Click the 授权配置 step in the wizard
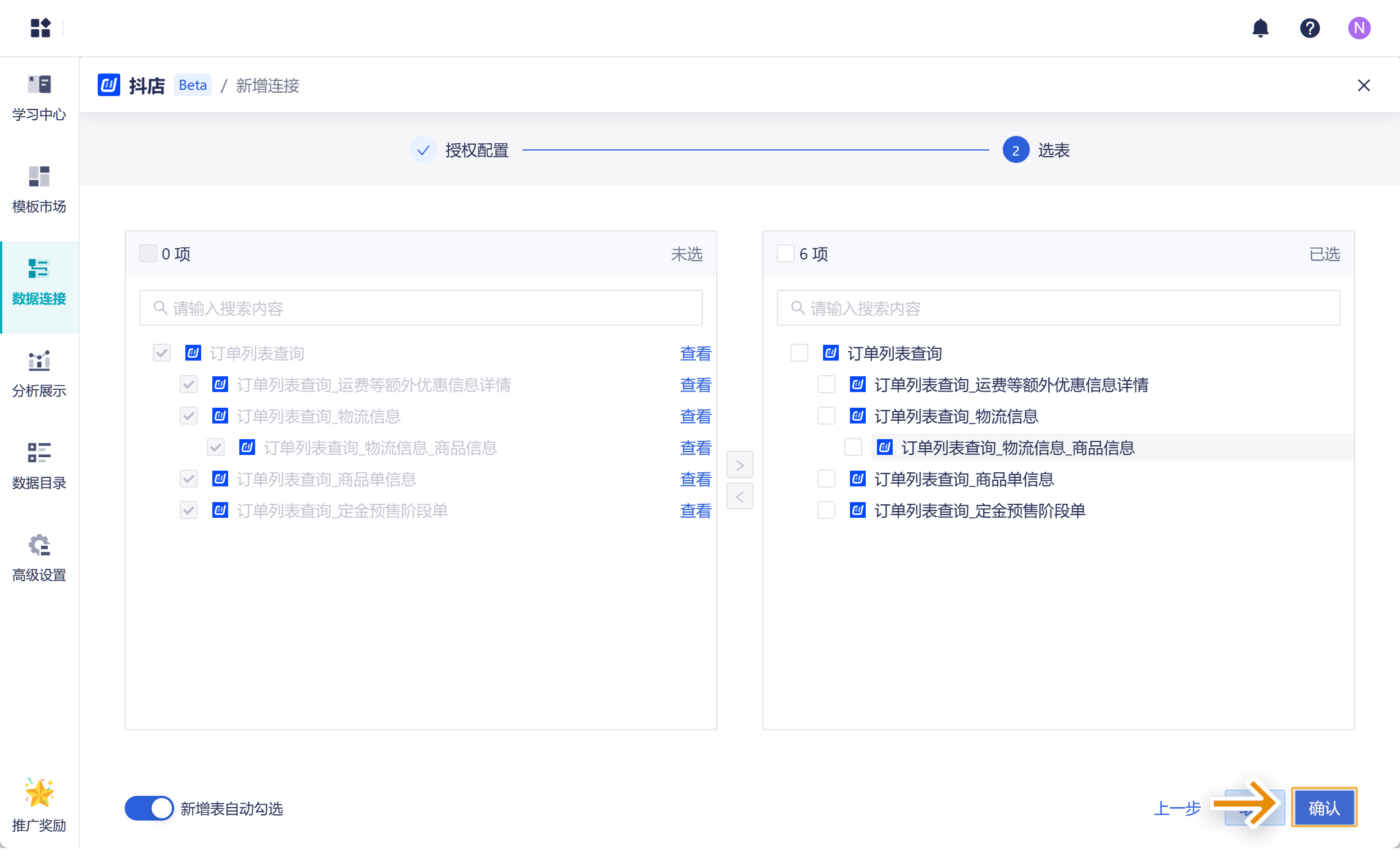Viewport: 1400px width, 852px height. [476, 150]
